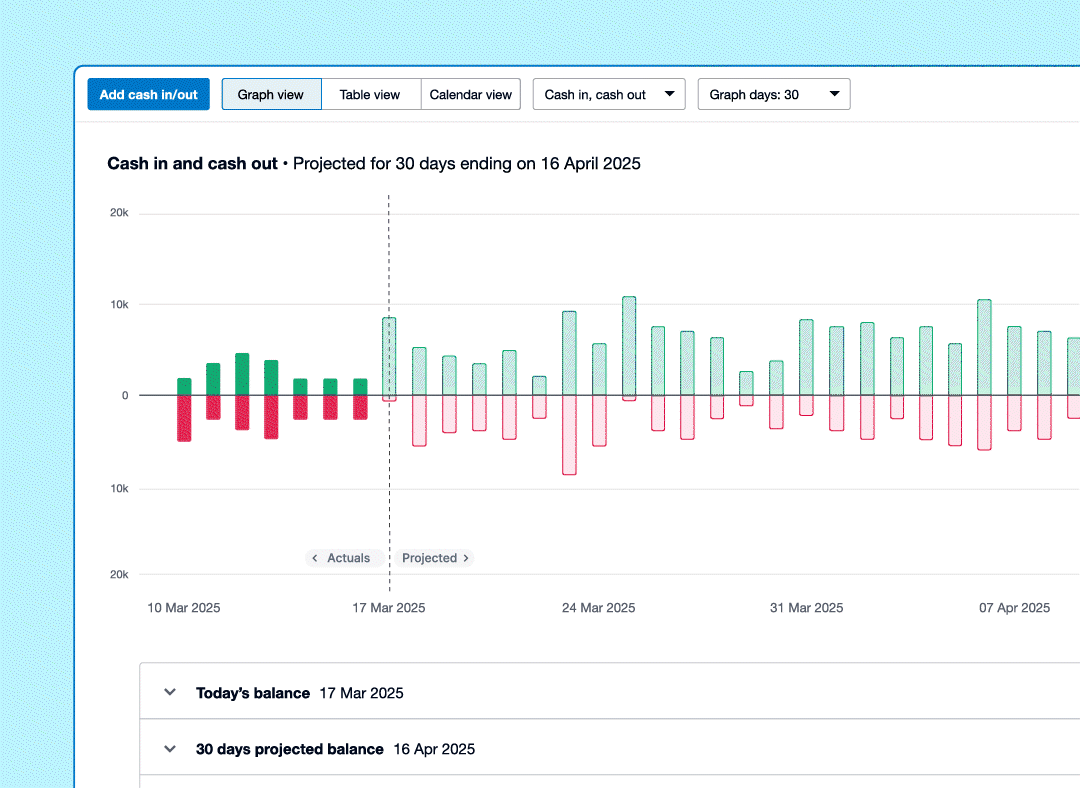Click the Projected right-arrow pill
This screenshot has width=1080, height=788.
point(435,558)
